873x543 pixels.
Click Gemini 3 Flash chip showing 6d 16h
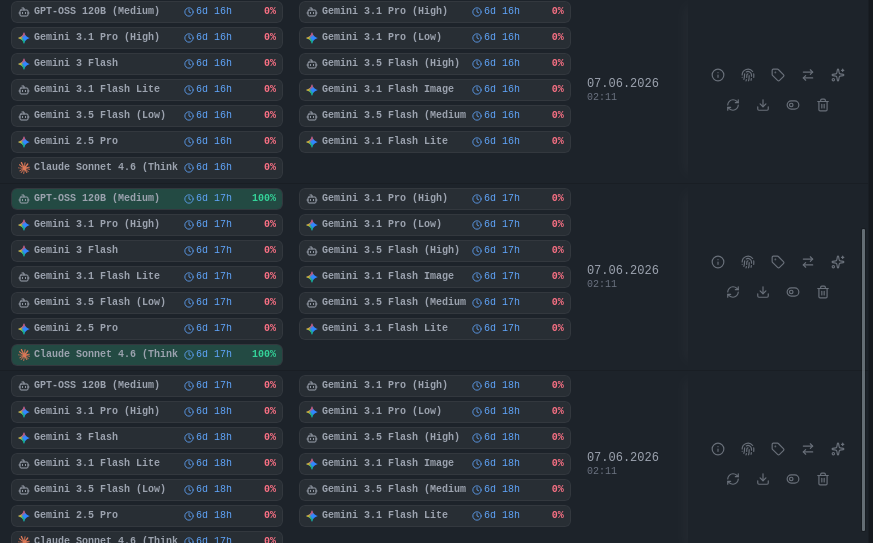click(147, 63)
